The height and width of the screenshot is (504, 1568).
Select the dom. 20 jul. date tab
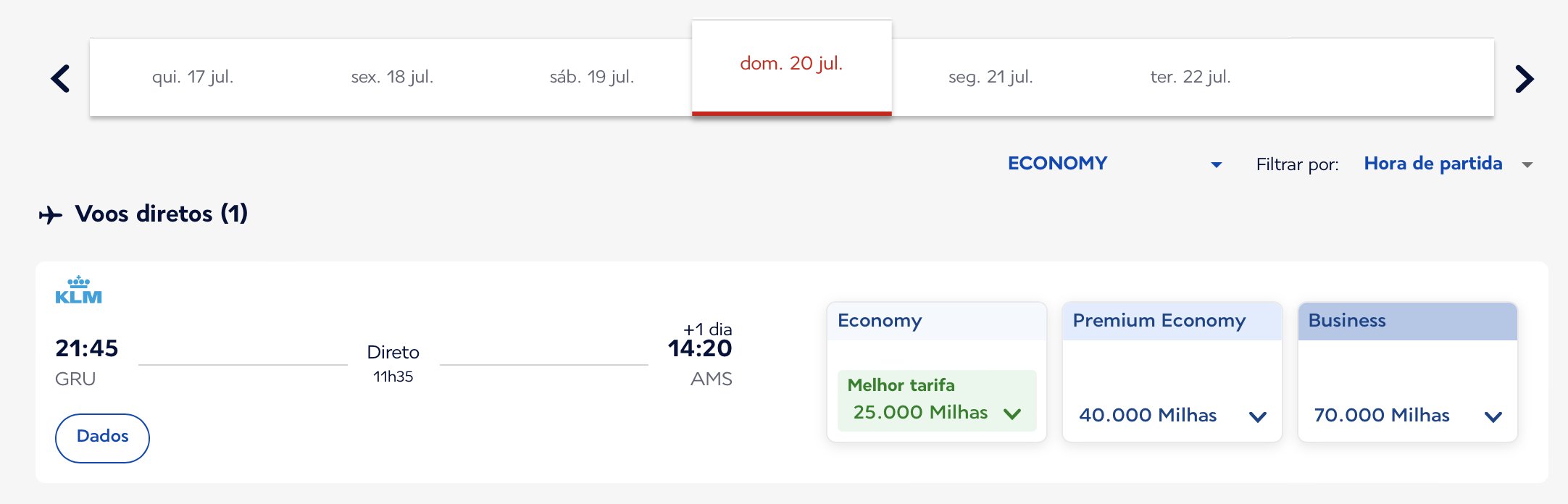click(x=792, y=67)
